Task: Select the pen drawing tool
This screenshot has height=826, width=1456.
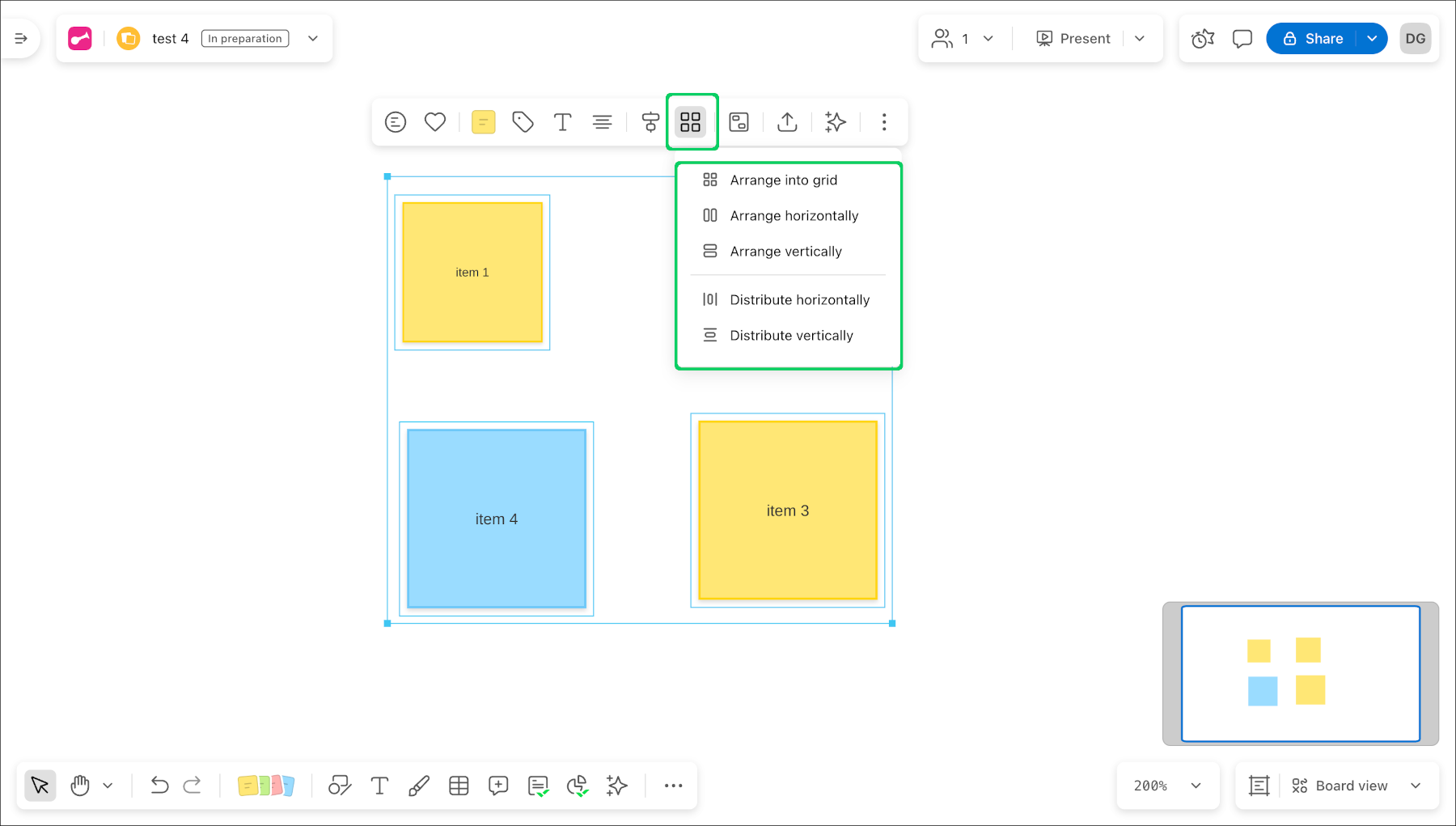Action: [x=419, y=786]
